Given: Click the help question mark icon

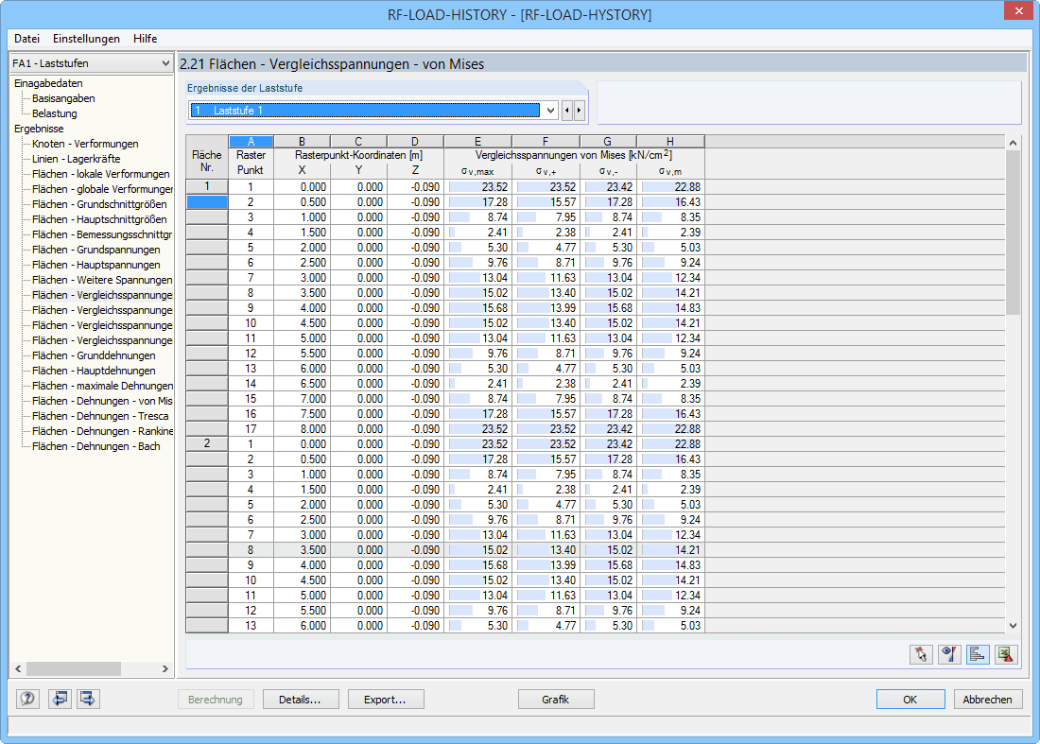Looking at the screenshot, I should [x=28, y=698].
